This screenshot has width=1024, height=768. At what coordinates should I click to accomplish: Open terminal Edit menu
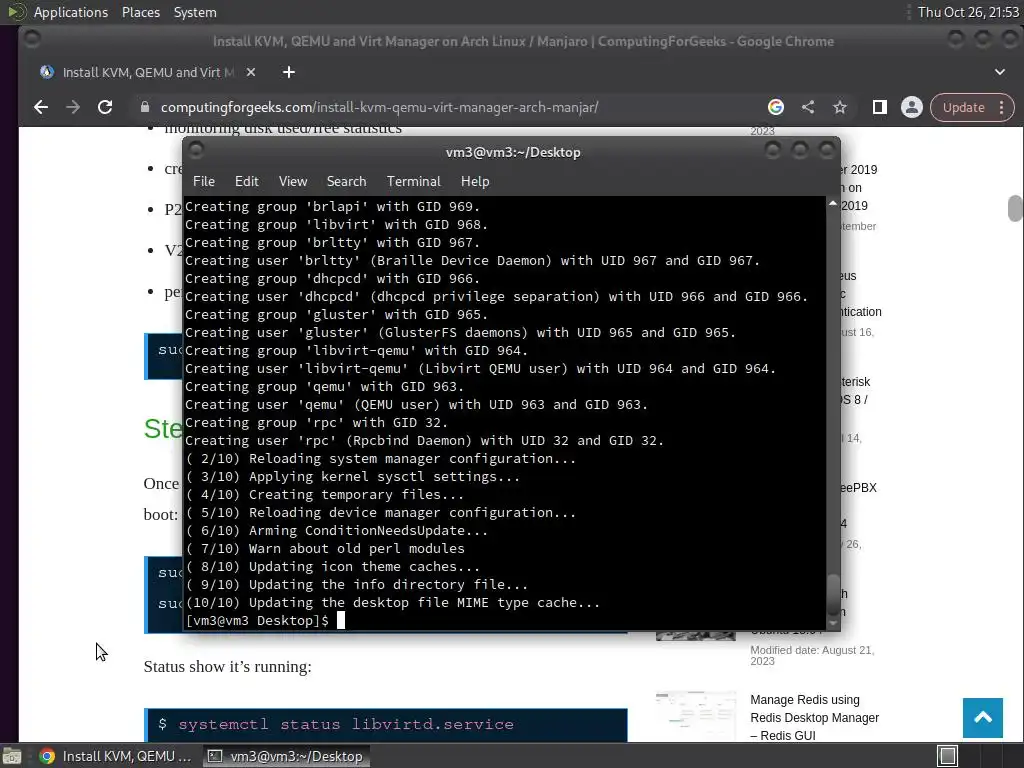[x=247, y=182]
